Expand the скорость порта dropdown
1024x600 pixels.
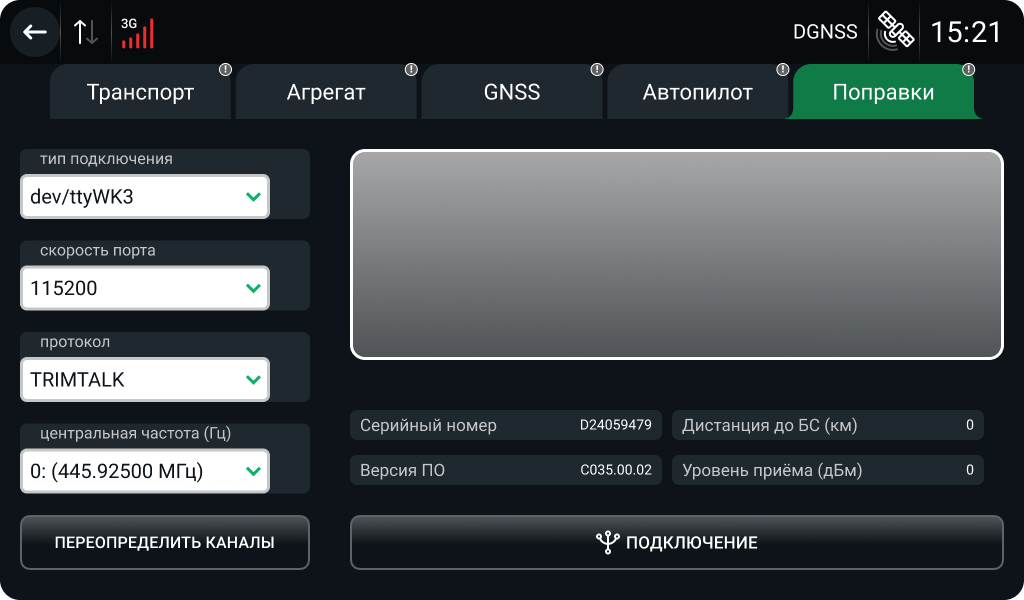pyautogui.click(x=145, y=289)
